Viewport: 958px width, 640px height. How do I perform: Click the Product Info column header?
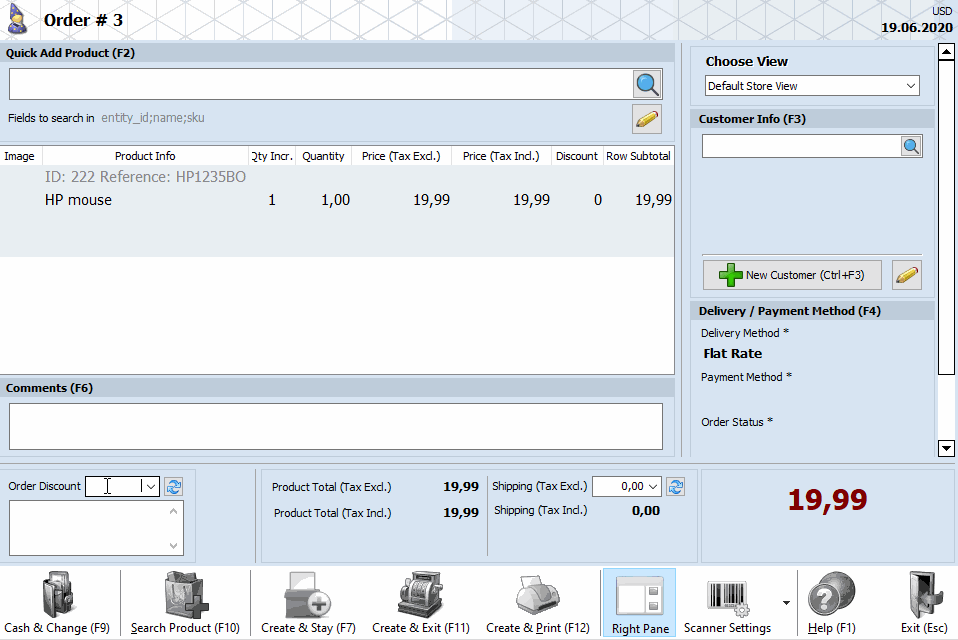click(145, 156)
